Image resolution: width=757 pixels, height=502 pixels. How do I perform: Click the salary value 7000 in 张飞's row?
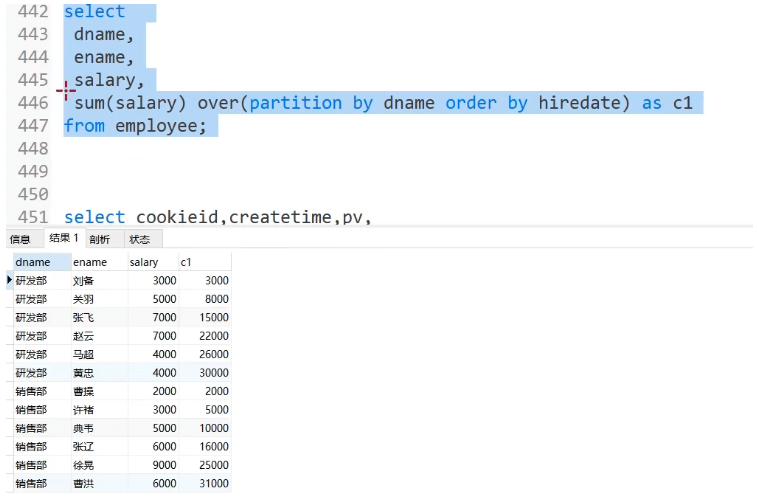pos(164,318)
